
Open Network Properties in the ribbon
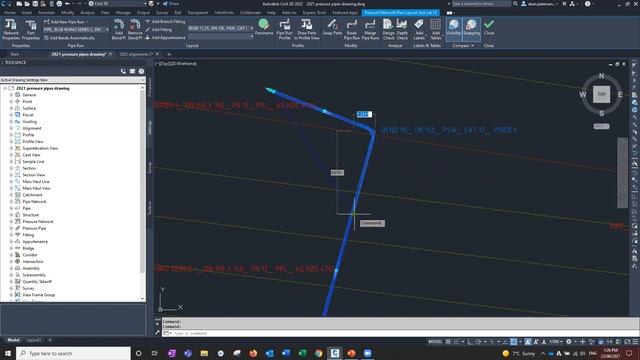click(11, 29)
